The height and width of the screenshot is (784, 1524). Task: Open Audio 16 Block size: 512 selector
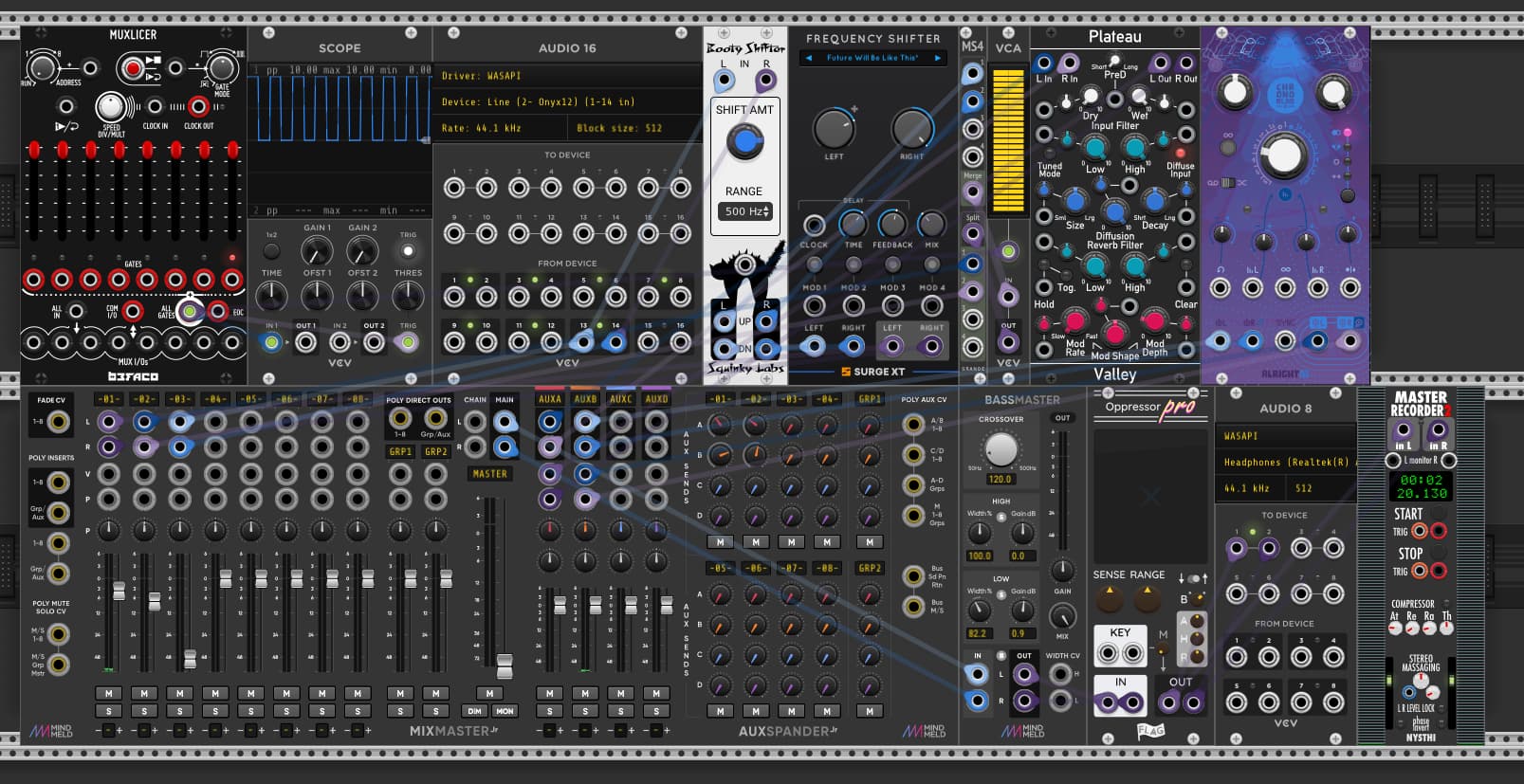click(635, 128)
